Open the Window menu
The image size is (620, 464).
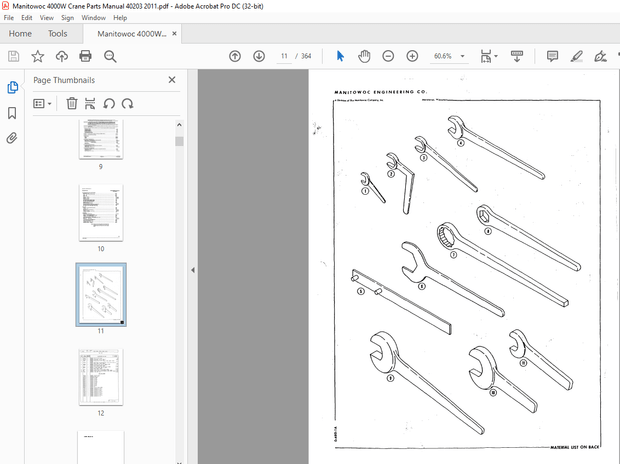(94, 18)
